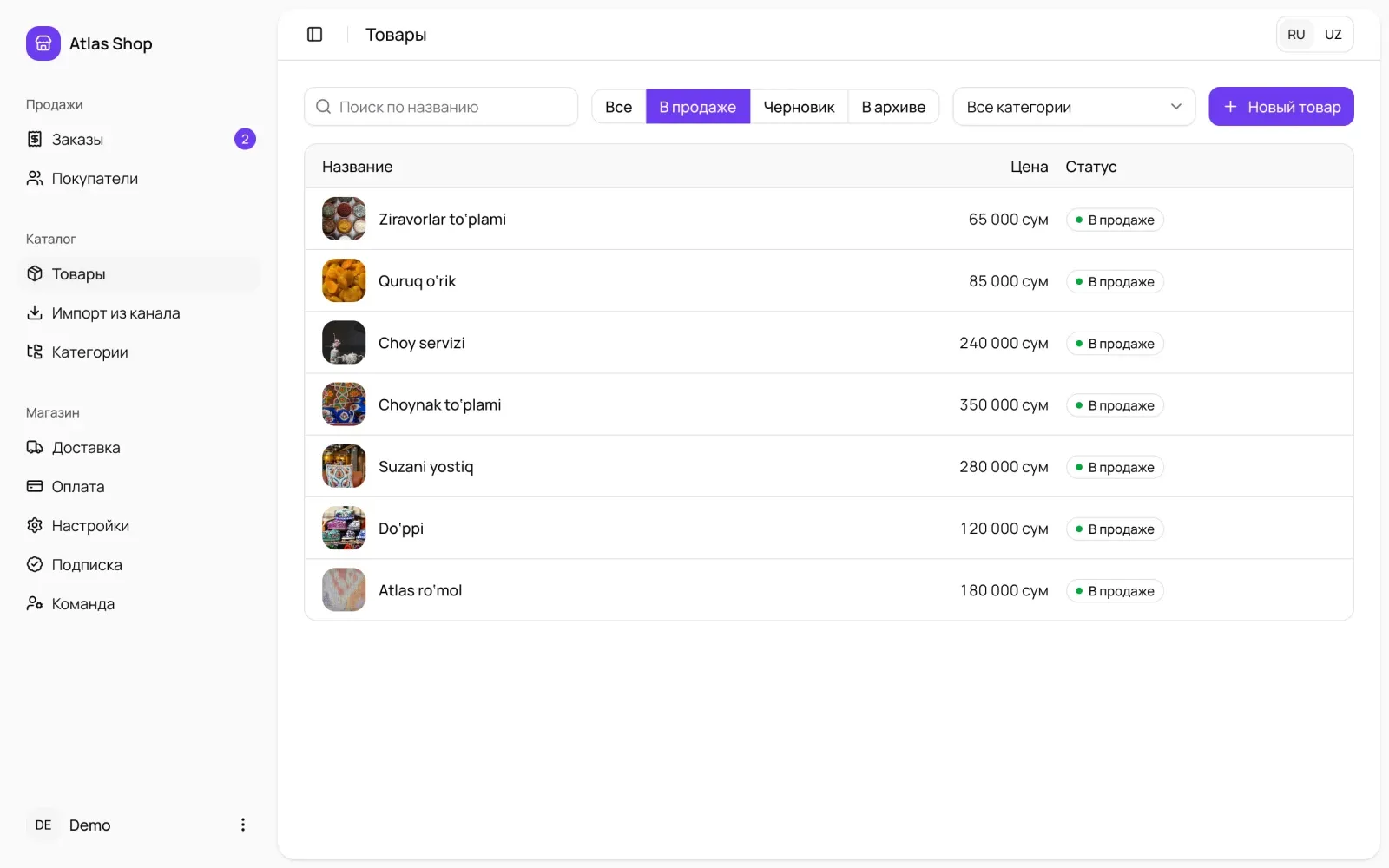
Task: Switch language to RU
Action: (1296, 35)
